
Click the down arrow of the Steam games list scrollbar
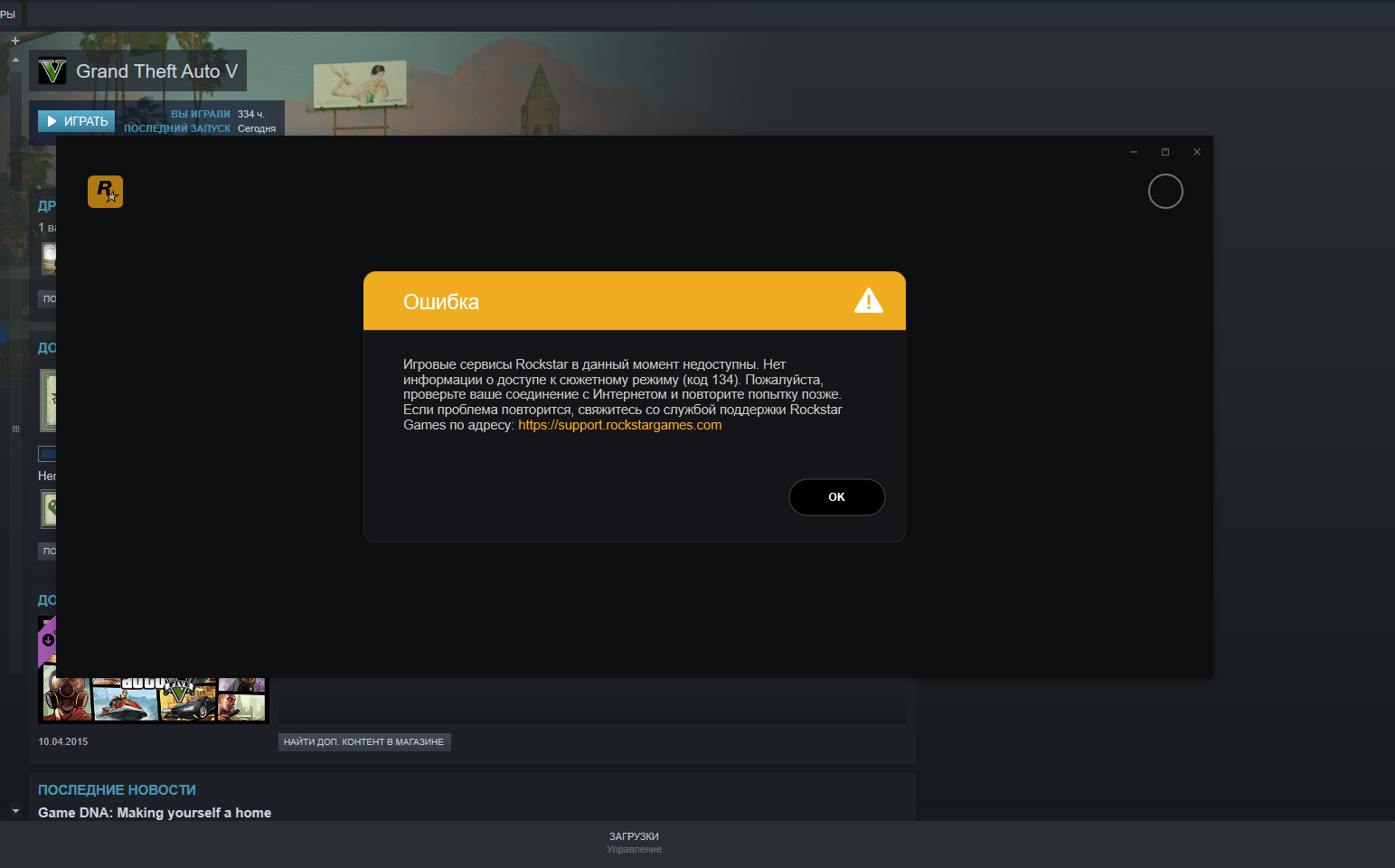pyautogui.click(x=15, y=811)
